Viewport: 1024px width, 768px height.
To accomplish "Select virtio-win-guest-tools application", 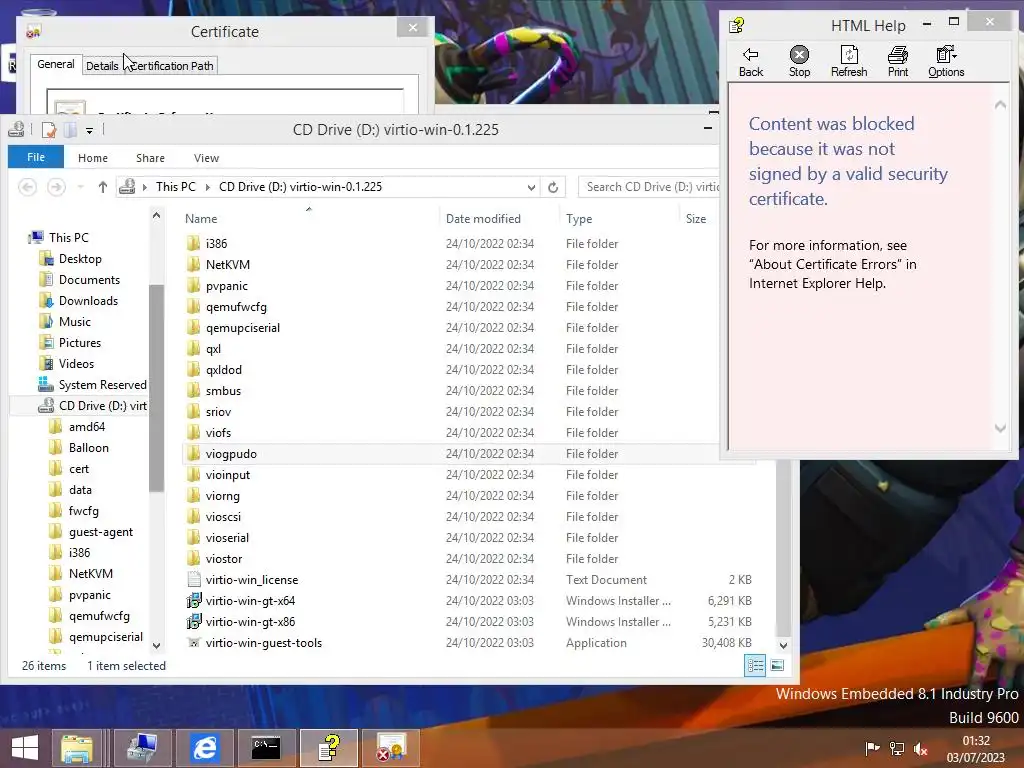I will (x=263, y=643).
